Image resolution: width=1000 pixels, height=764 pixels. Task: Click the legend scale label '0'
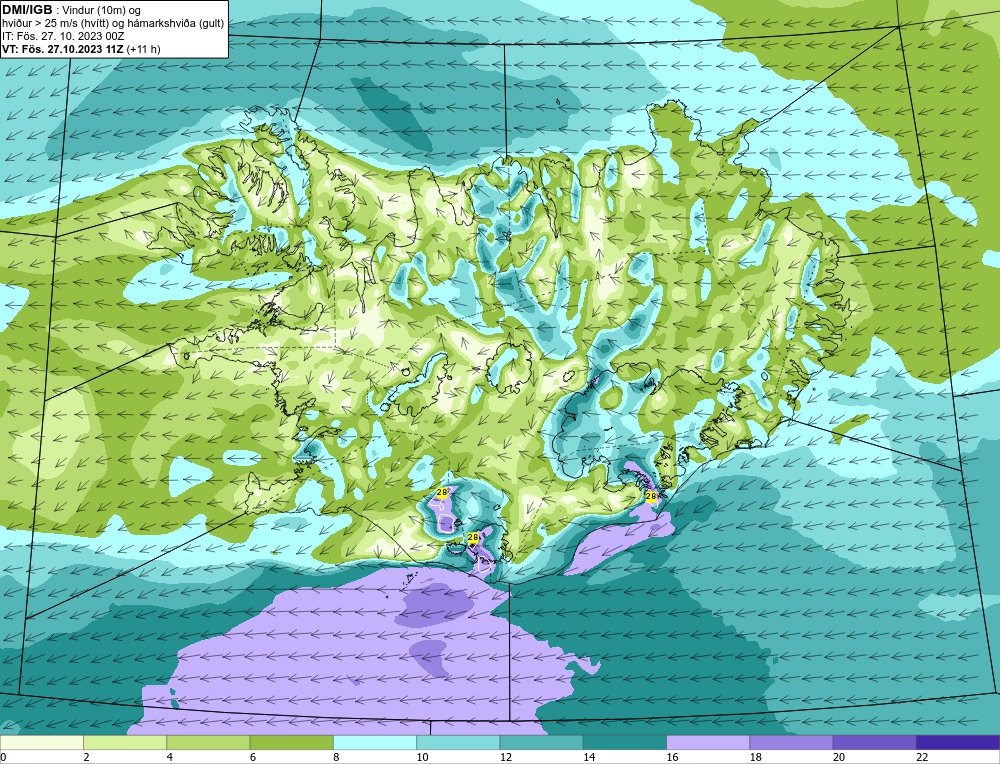(x=3, y=757)
